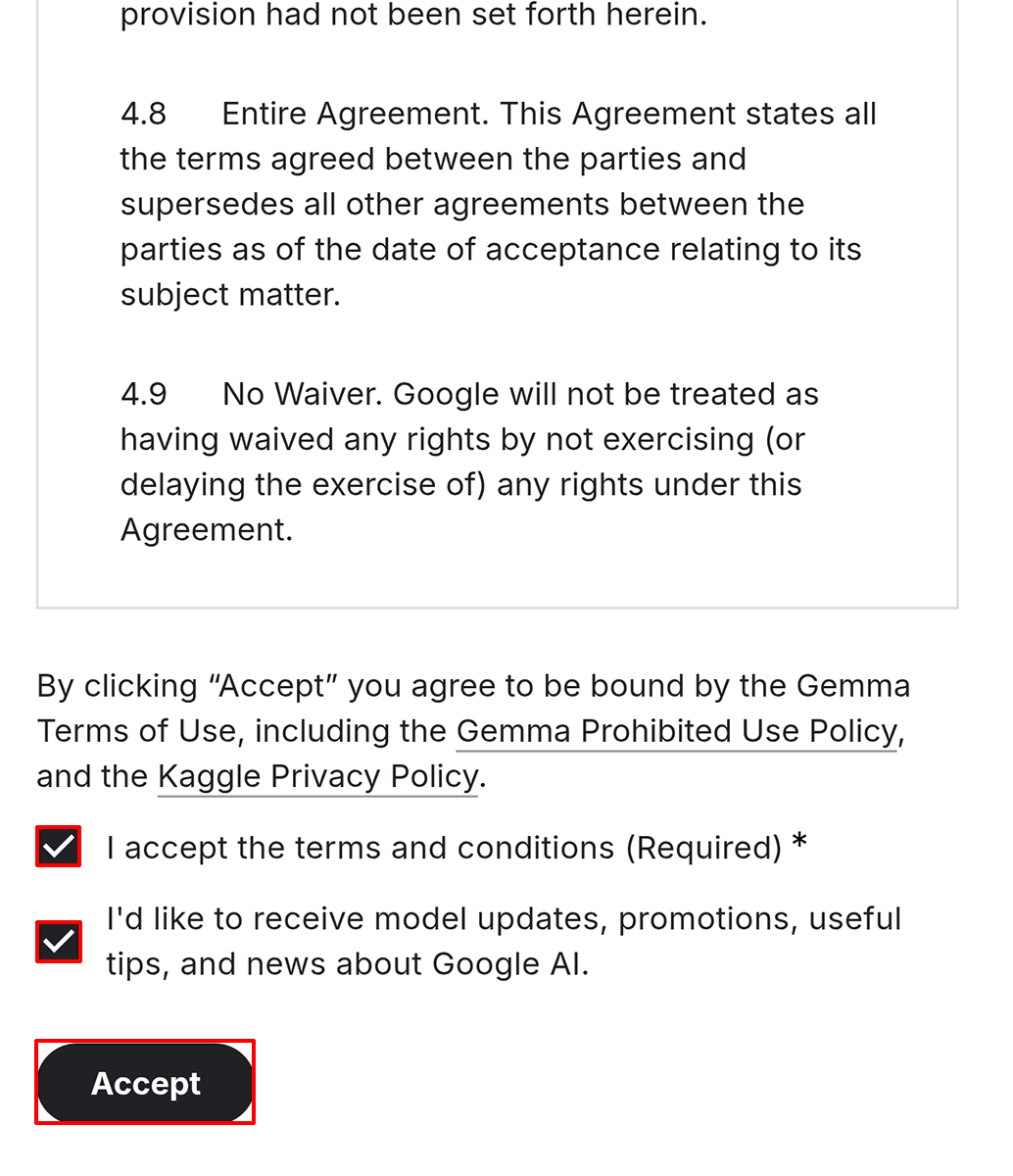
Task: Click the "I'd like to receive model updates" label
Action: click(x=504, y=919)
